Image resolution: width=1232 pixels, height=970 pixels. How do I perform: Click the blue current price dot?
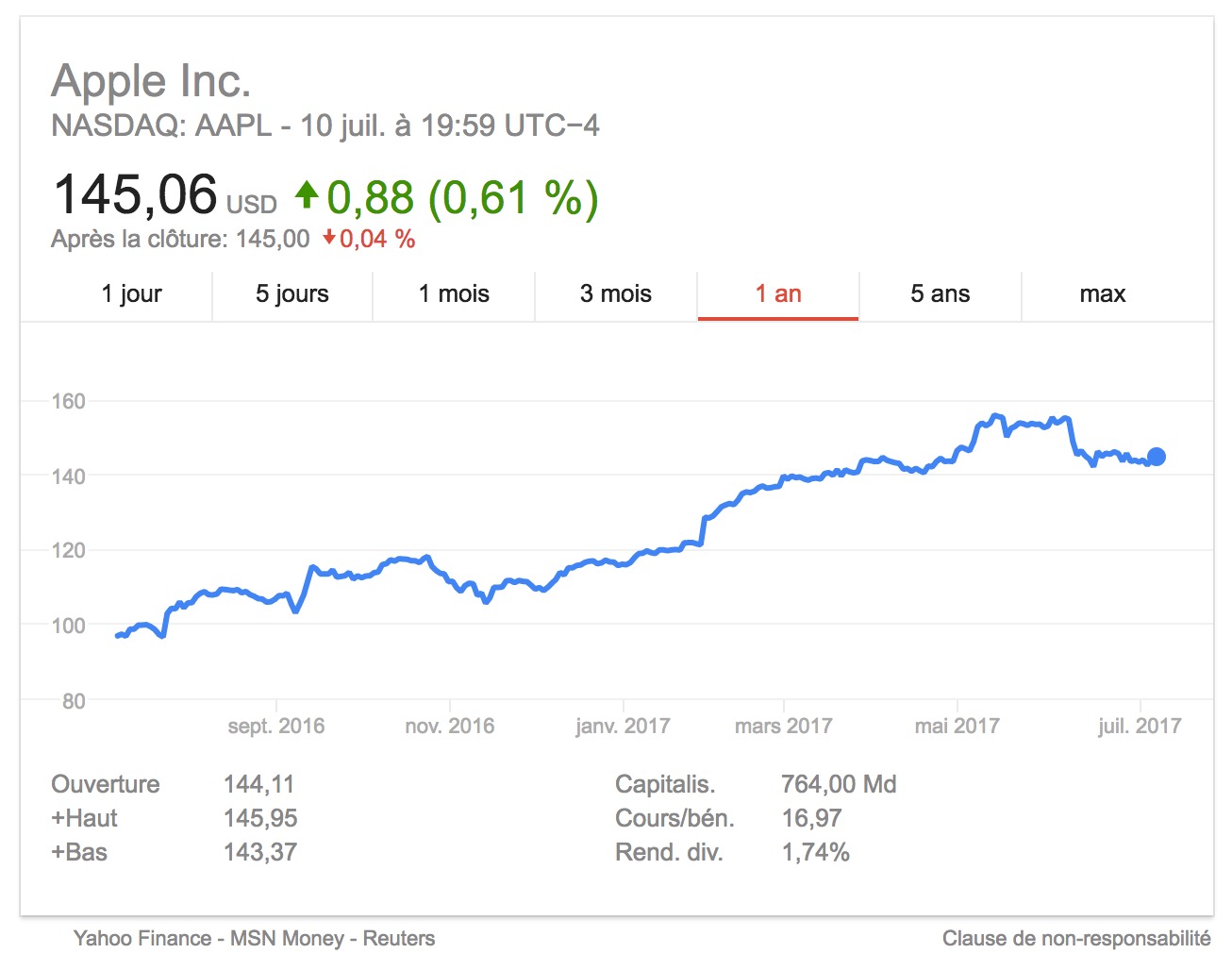pos(1156,457)
